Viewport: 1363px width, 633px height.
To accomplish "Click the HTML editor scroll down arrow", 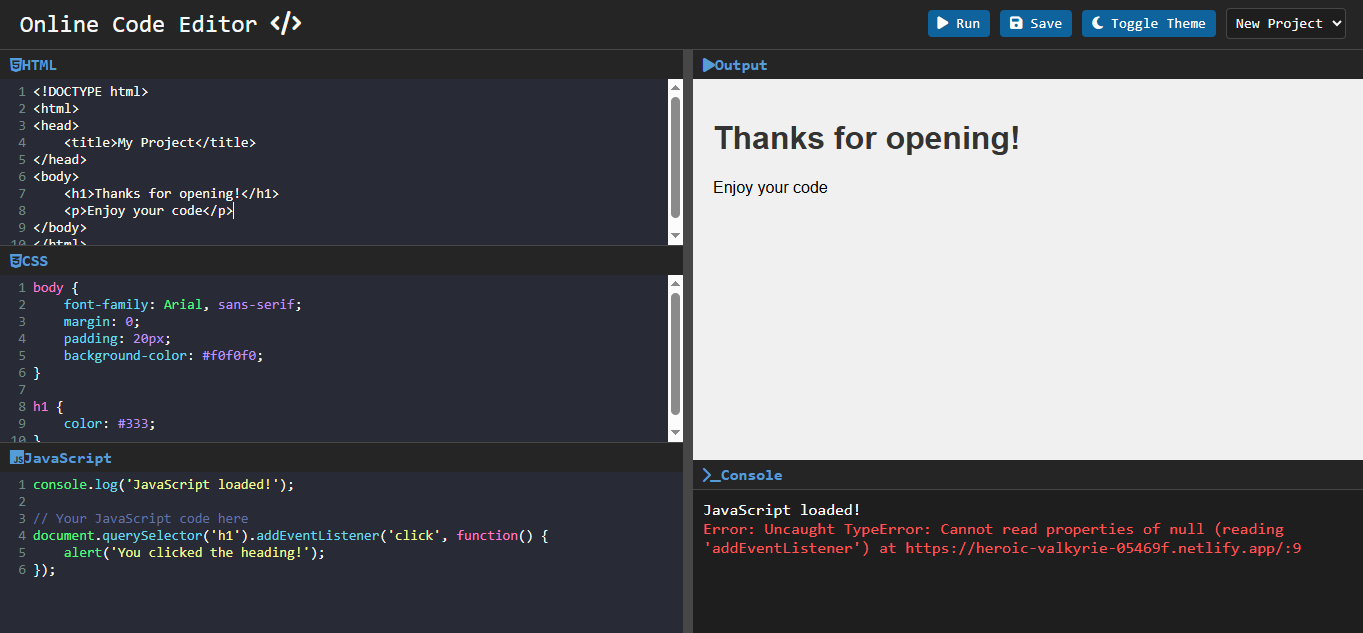I will pos(675,235).
